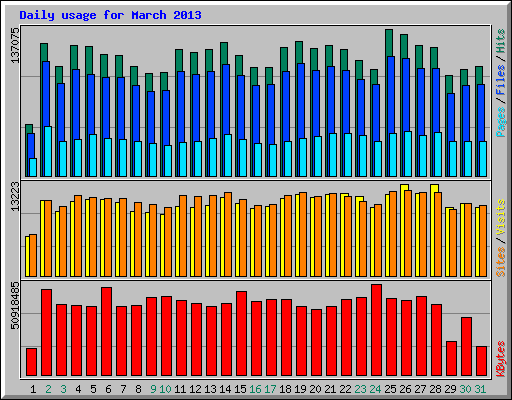Click weekend day 30 label
The height and width of the screenshot is (400, 512).
[465, 389]
